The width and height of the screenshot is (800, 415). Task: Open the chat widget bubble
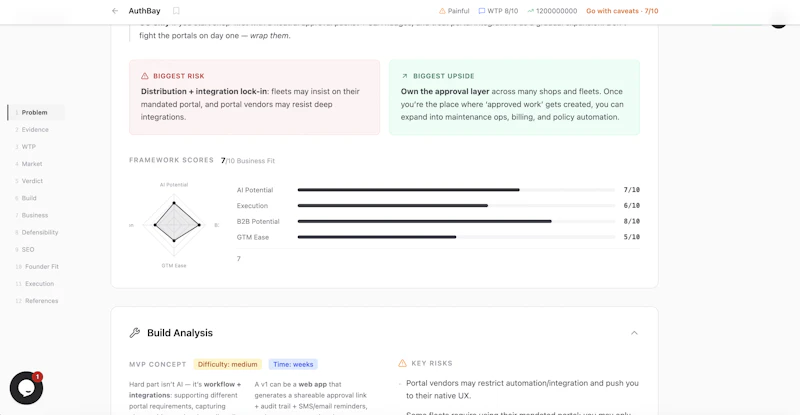tap(26, 388)
